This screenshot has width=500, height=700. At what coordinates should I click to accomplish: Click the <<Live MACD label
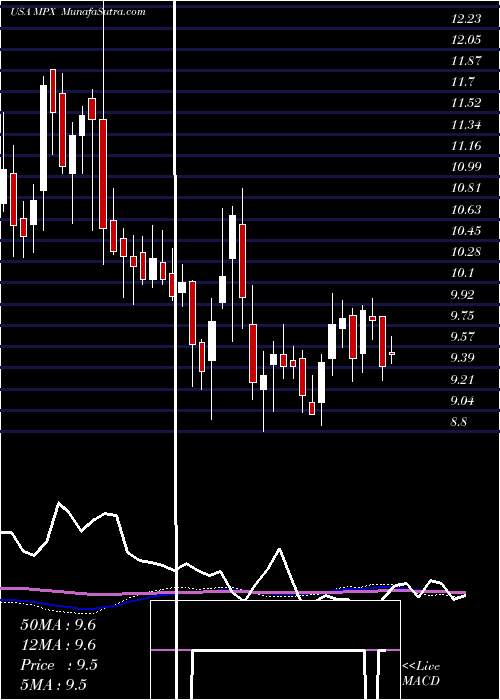coord(421,674)
